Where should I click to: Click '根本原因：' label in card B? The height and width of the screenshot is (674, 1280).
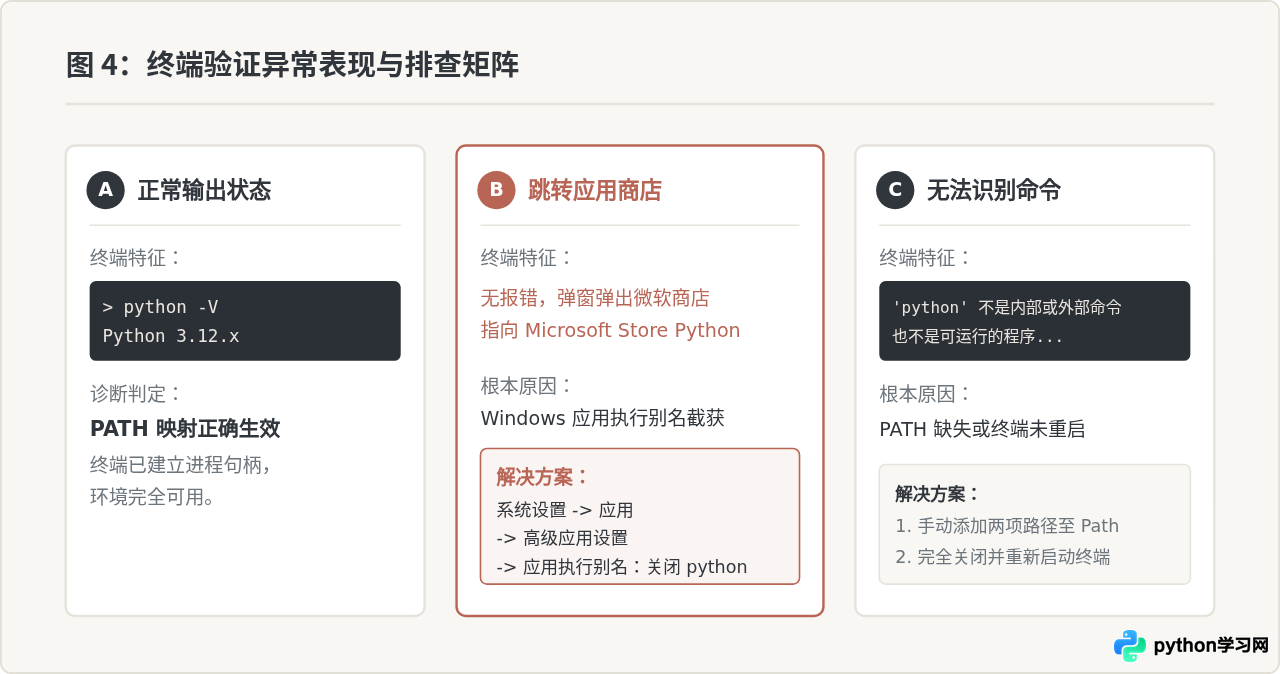[528, 386]
